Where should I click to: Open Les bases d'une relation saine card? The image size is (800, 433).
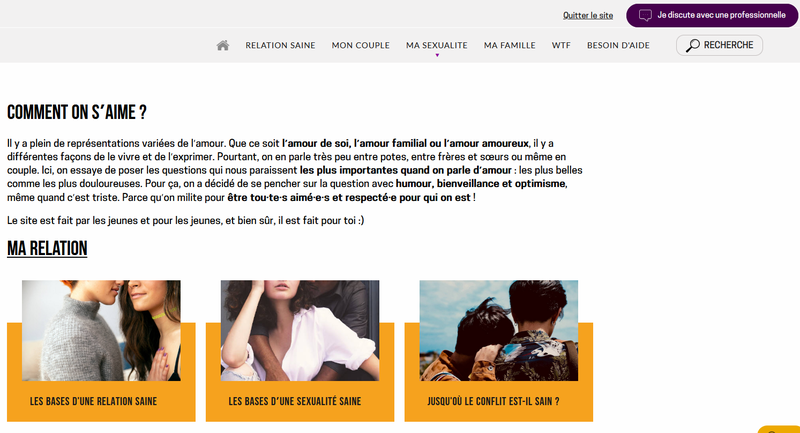(x=93, y=401)
